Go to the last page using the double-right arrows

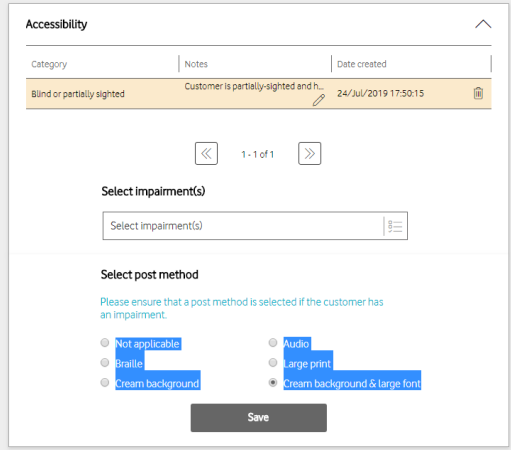[310, 154]
